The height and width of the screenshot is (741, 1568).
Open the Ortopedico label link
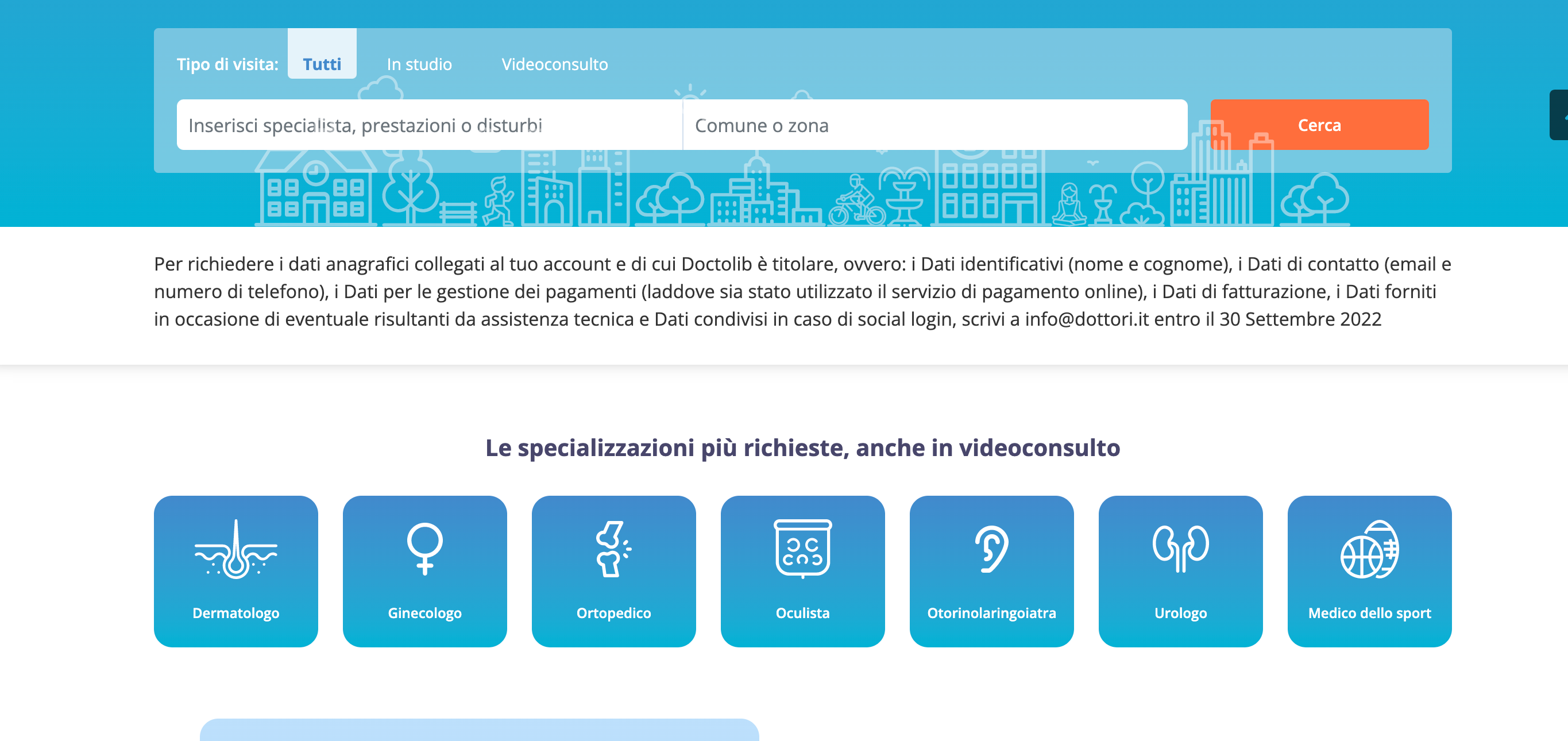[613, 613]
